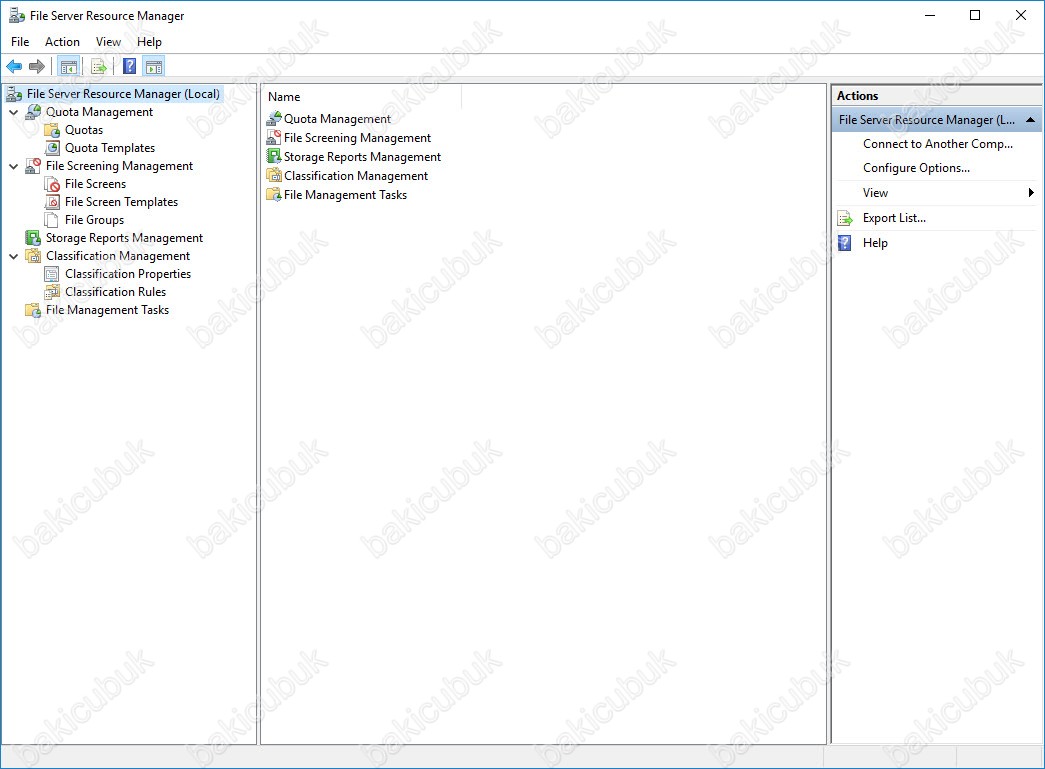Click the Quota Templates icon in tree
Image resolution: width=1045 pixels, height=769 pixels.
(x=52, y=148)
